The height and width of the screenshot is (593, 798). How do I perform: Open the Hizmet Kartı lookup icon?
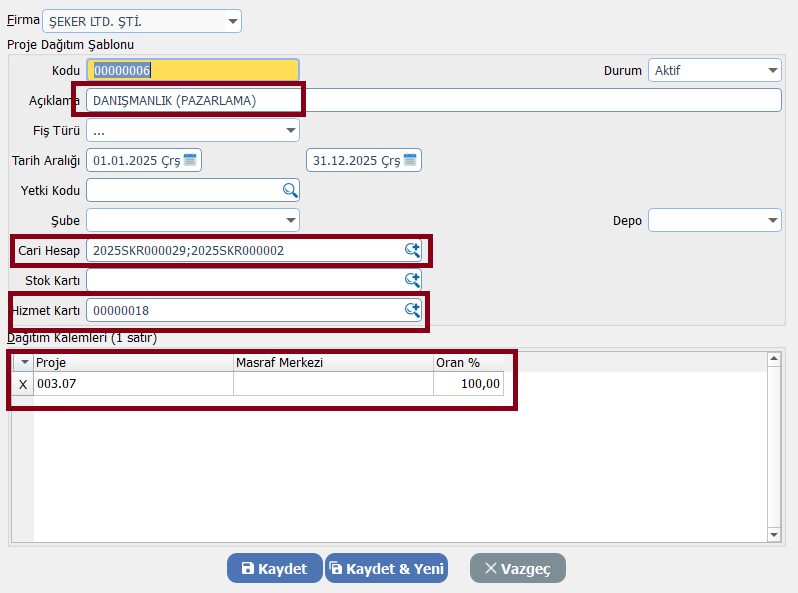pyautogui.click(x=411, y=310)
